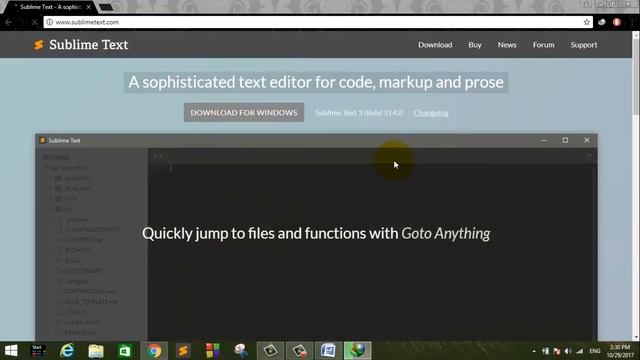Click the colorful four-square taskbar icon

pyautogui.click(x=212, y=351)
